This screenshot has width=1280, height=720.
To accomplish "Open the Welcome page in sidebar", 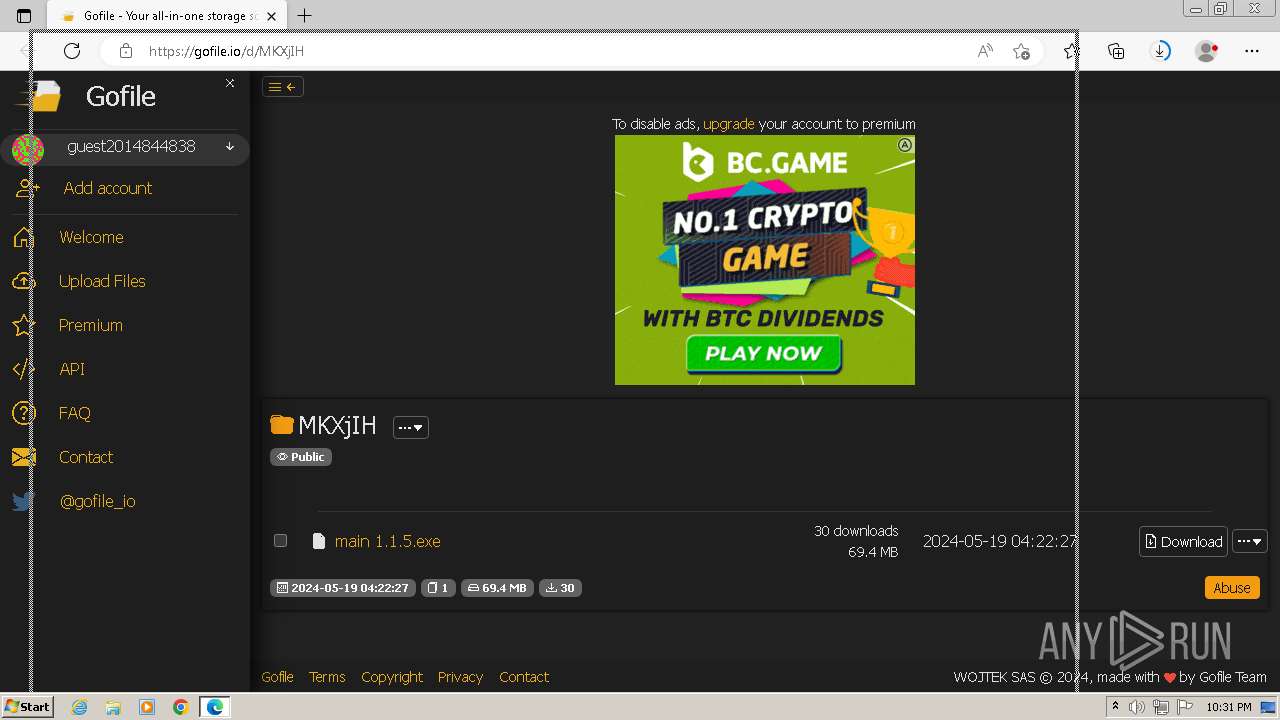I will 91,237.
